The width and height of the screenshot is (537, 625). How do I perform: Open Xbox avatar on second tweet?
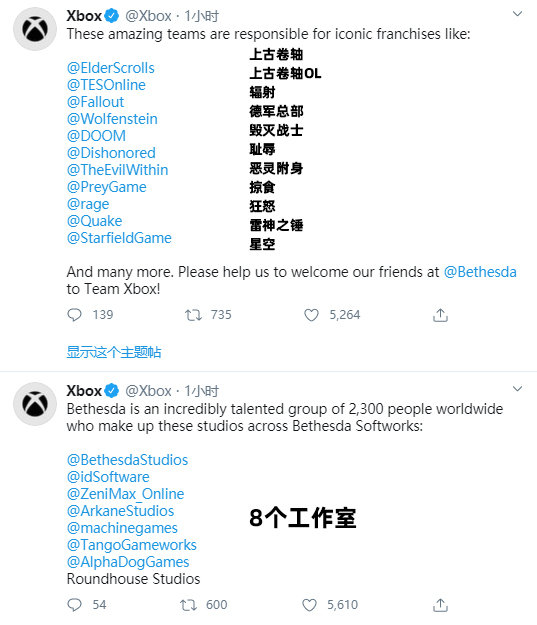pyautogui.click(x=35, y=404)
